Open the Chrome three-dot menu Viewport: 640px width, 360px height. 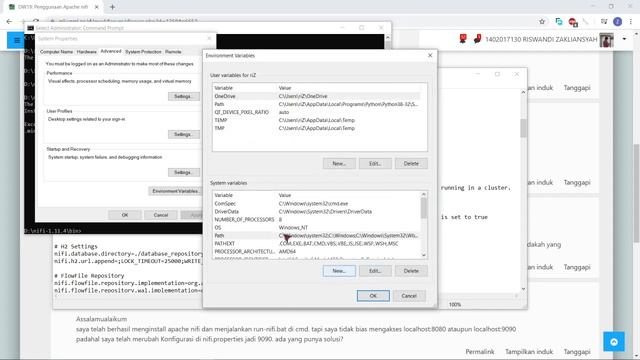tap(631, 22)
